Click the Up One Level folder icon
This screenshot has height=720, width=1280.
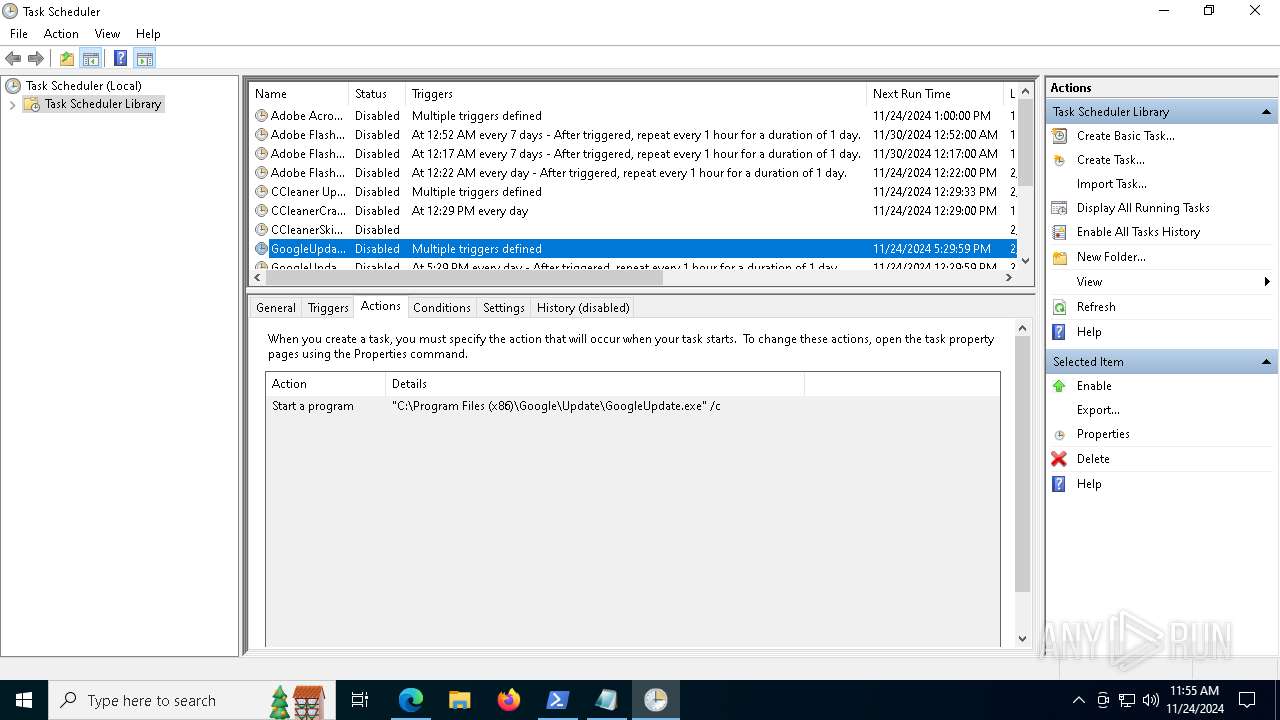[x=67, y=58]
